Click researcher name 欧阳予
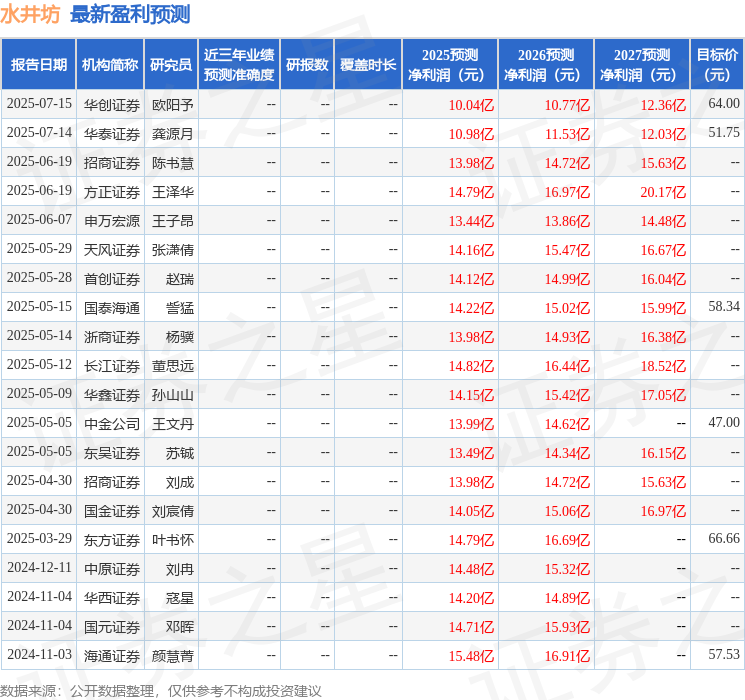The width and height of the screenshot is (745, 700). click(x=172, y=105)
